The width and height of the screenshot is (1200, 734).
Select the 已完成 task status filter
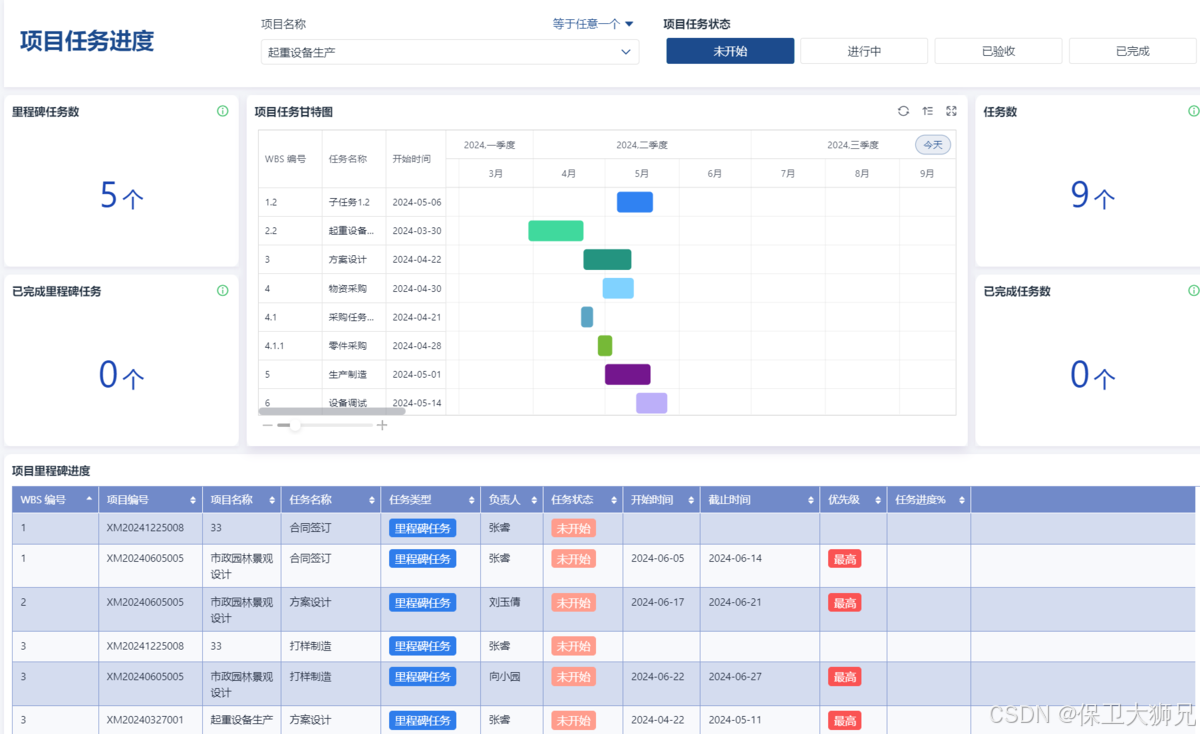[1132, 51]
